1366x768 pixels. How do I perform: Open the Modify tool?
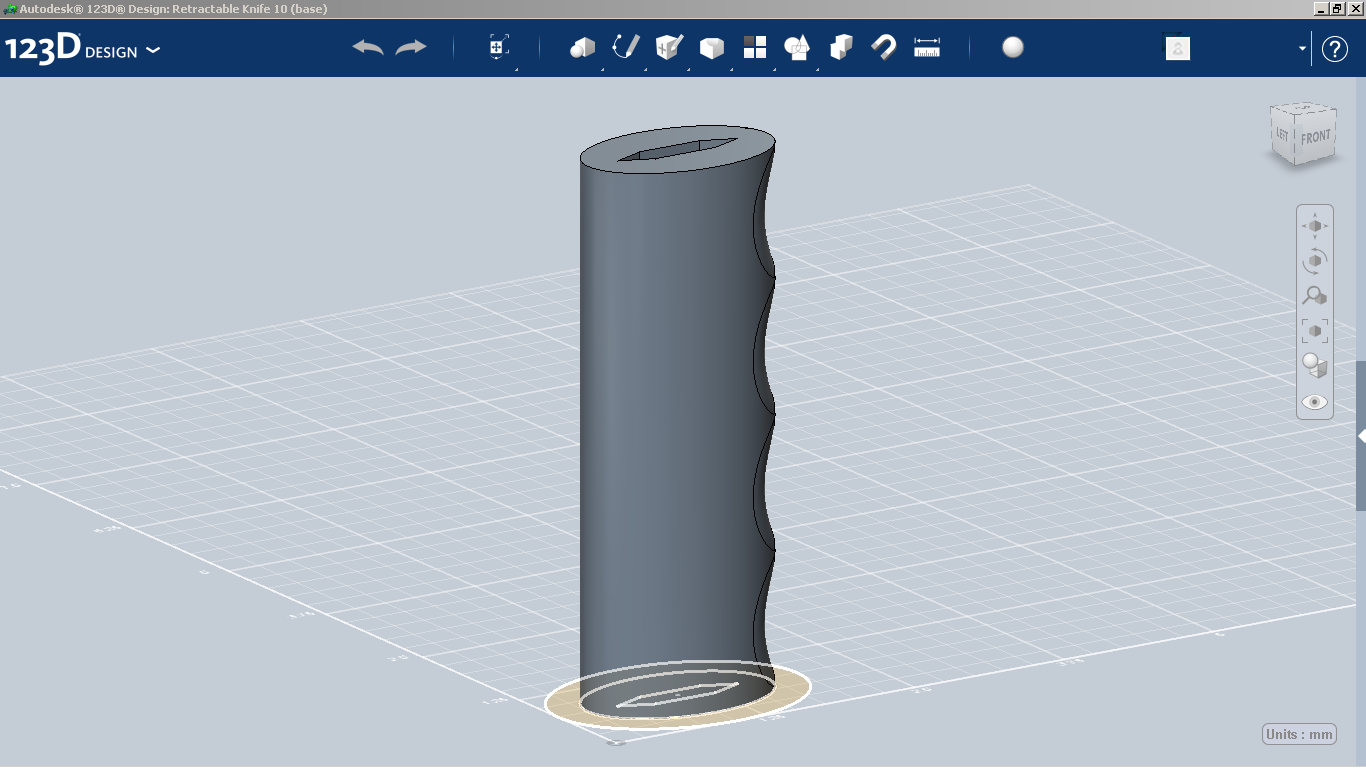(x=711, y=47)
